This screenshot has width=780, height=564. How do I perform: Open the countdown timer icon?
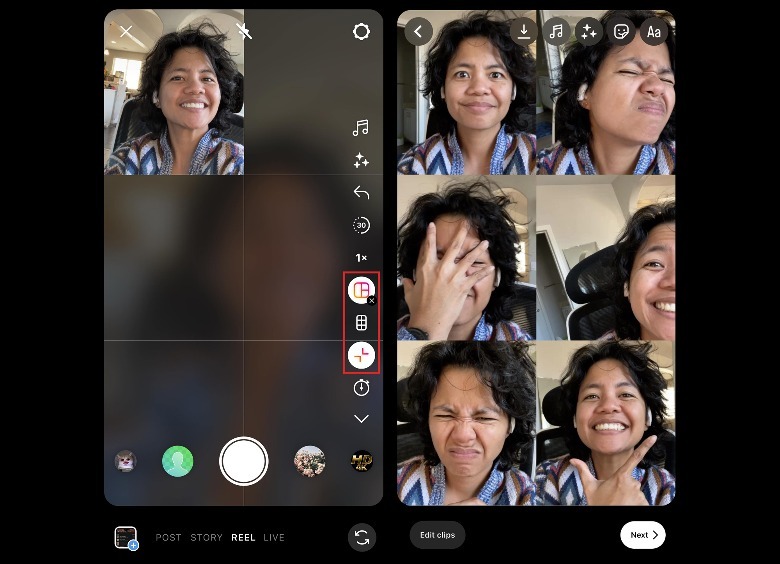[x=361, y=387]
